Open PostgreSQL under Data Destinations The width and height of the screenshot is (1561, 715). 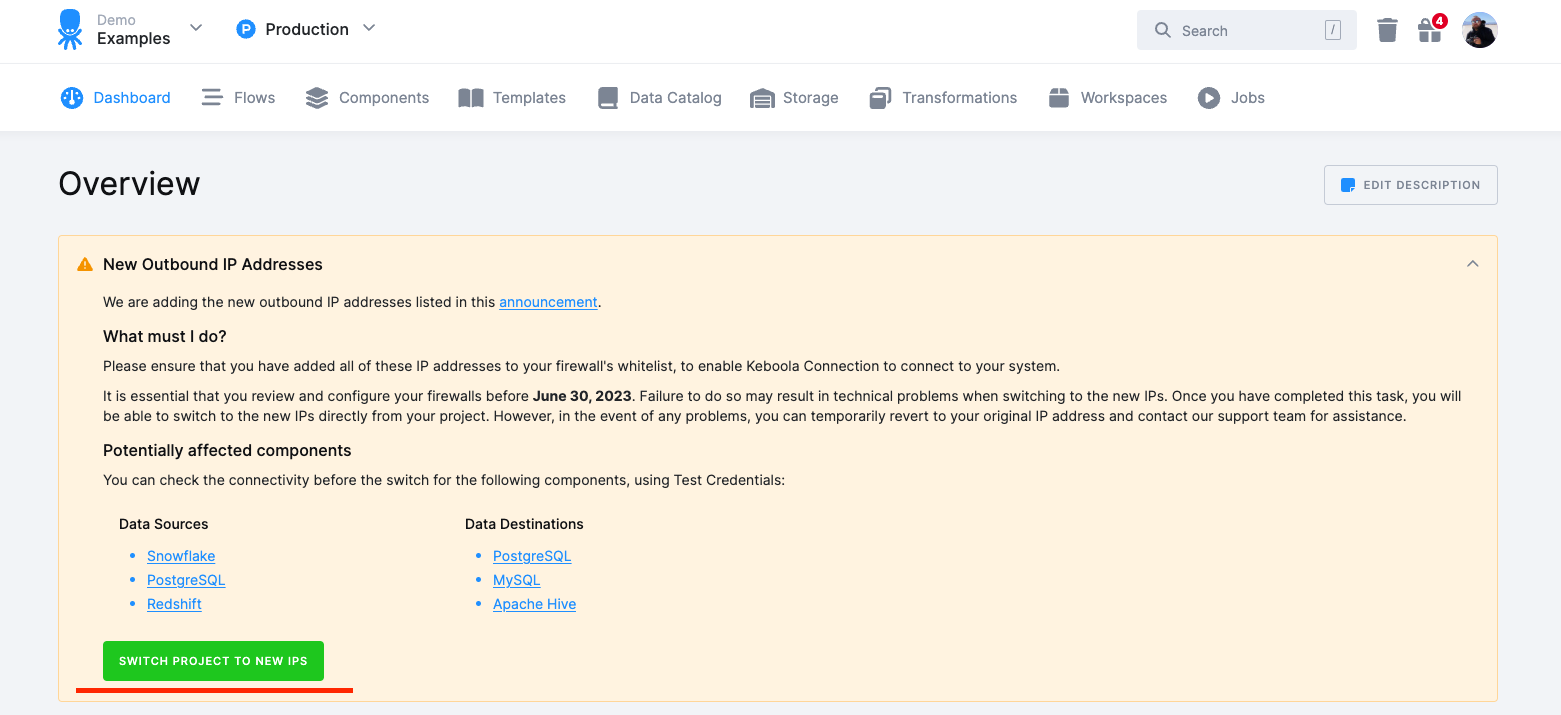point(532,556)
